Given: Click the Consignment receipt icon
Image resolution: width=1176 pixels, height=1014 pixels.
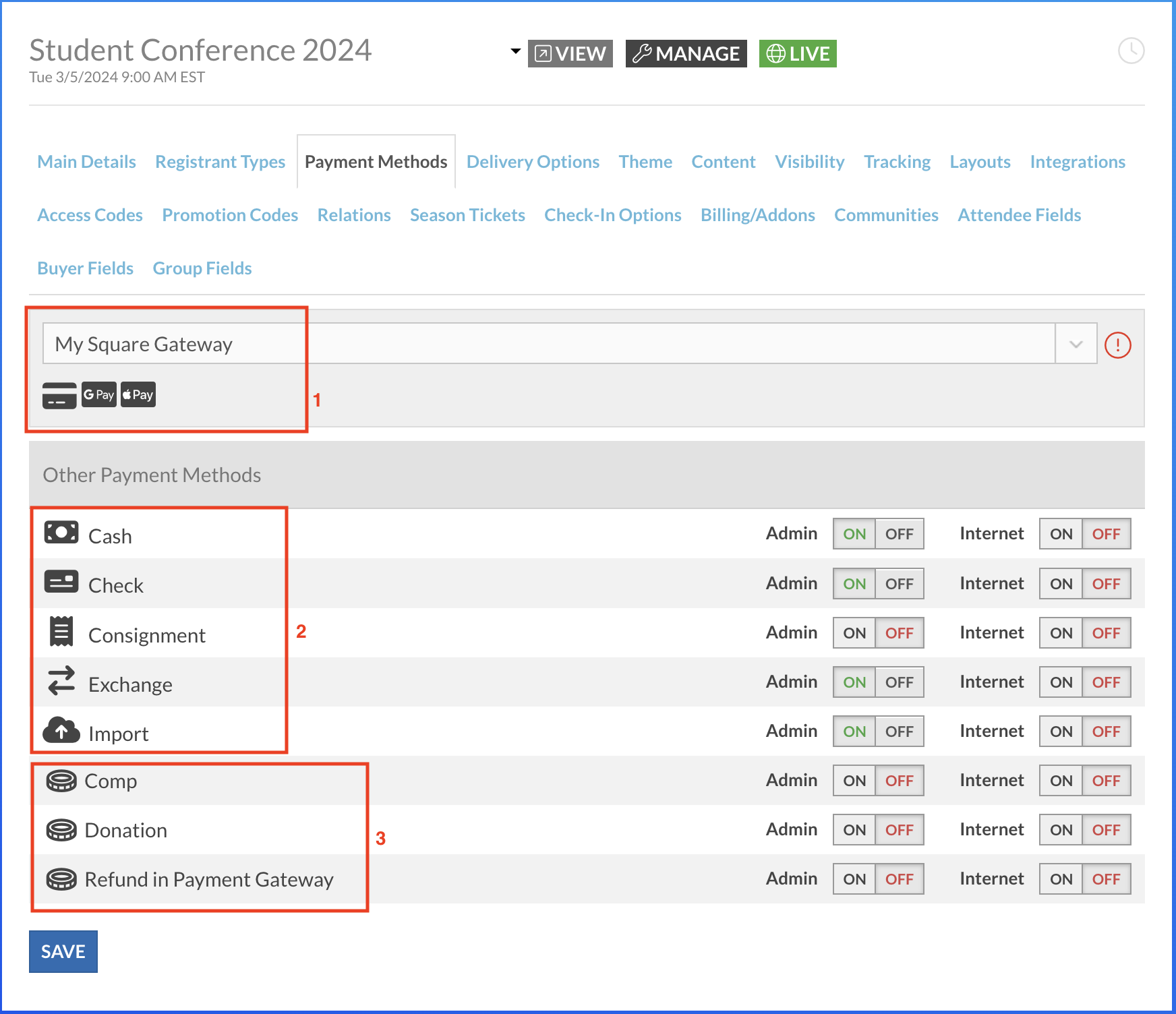Looking at the screenshot, I should [61, 631].
